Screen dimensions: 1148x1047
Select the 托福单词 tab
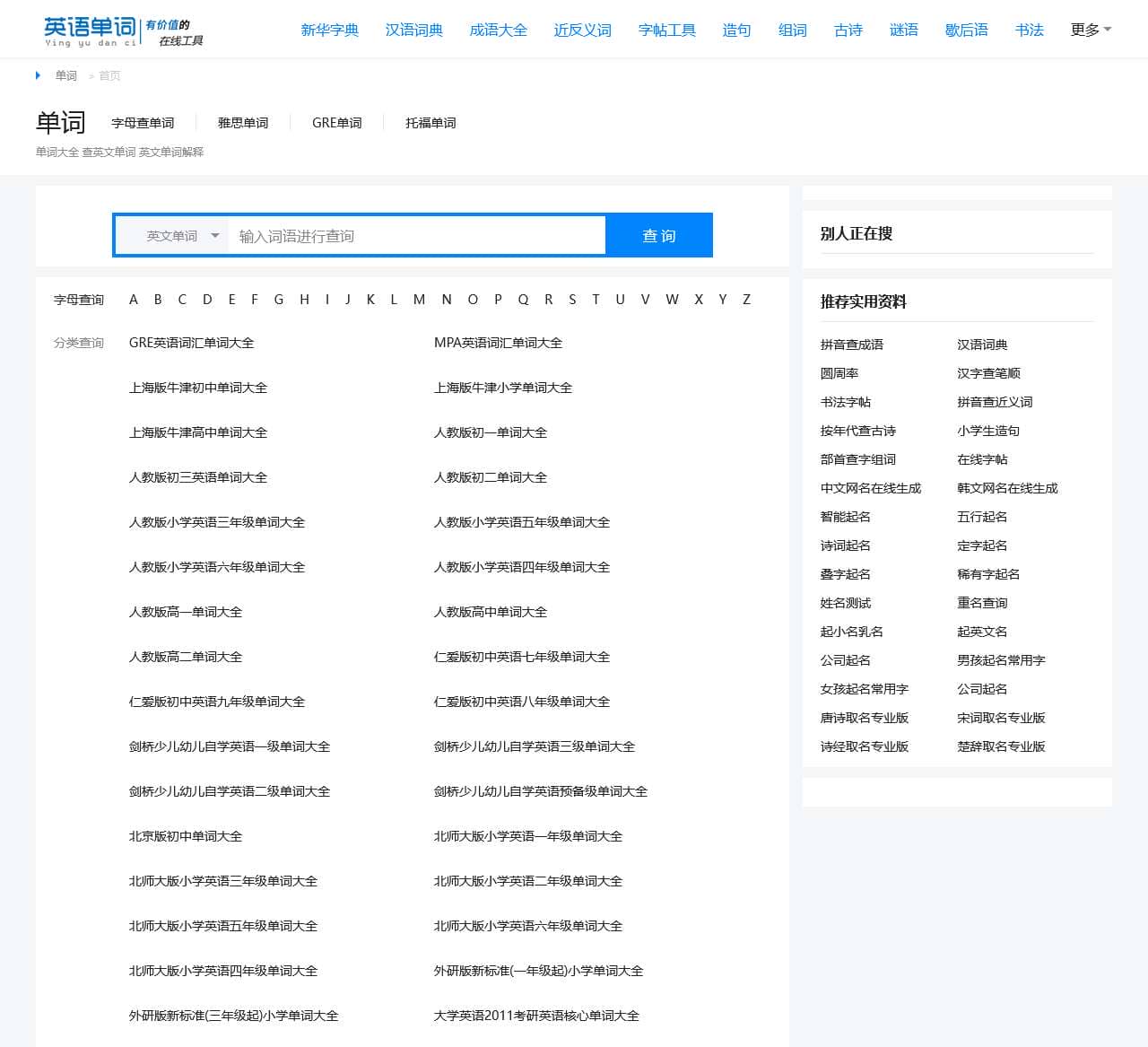point(430,123)
